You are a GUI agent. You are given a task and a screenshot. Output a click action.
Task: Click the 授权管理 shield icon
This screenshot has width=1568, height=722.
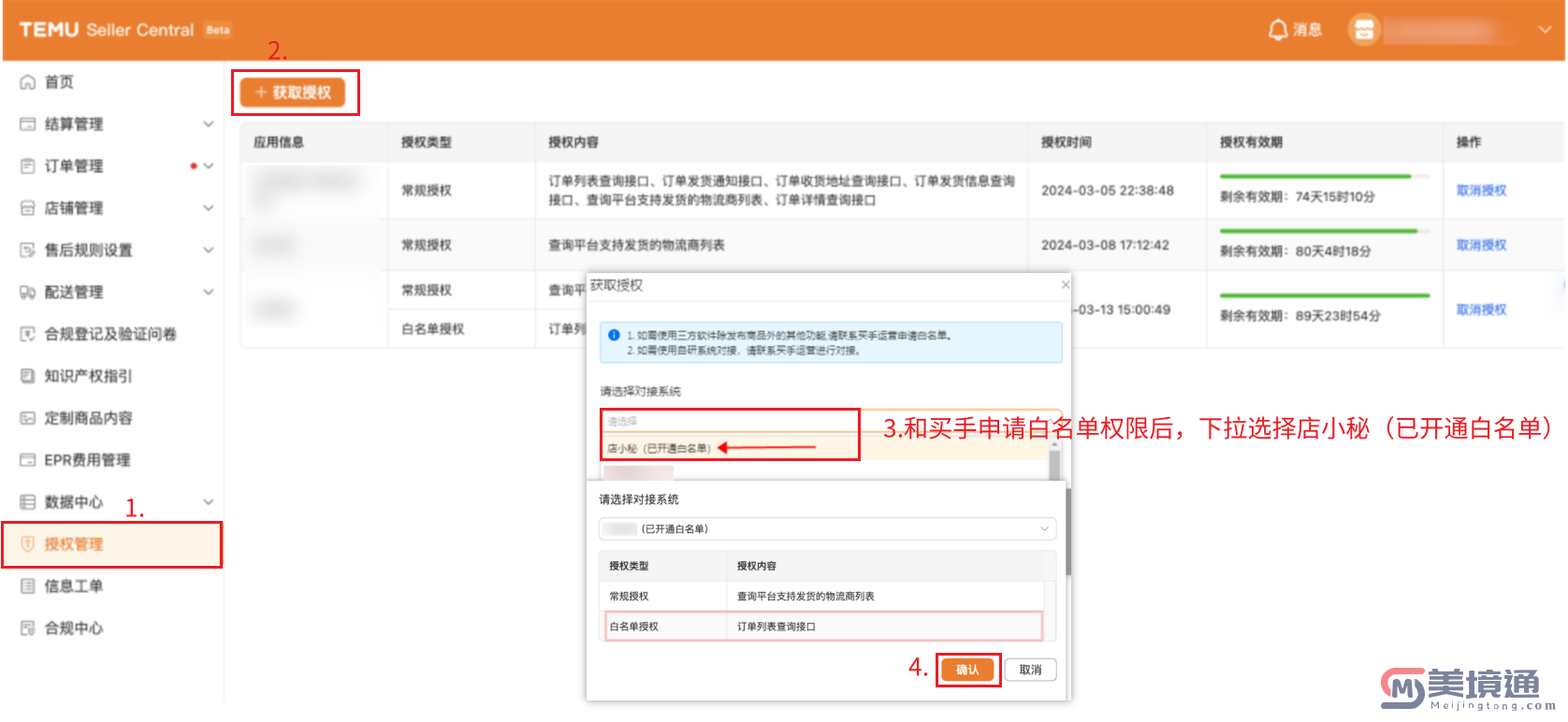click(x=28, y=544)
